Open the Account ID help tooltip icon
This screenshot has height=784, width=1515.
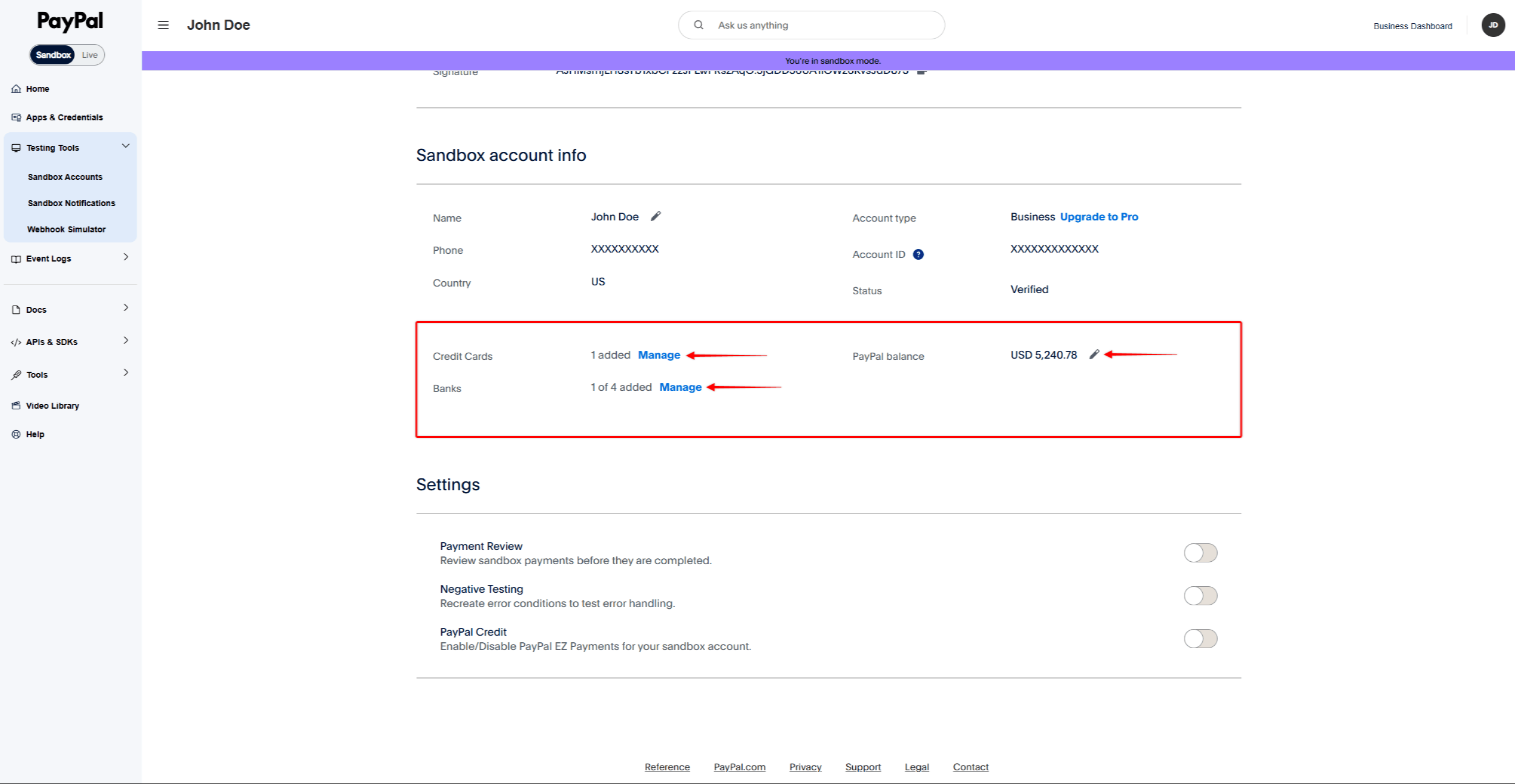pyautogui.click(x=918, y=254)
